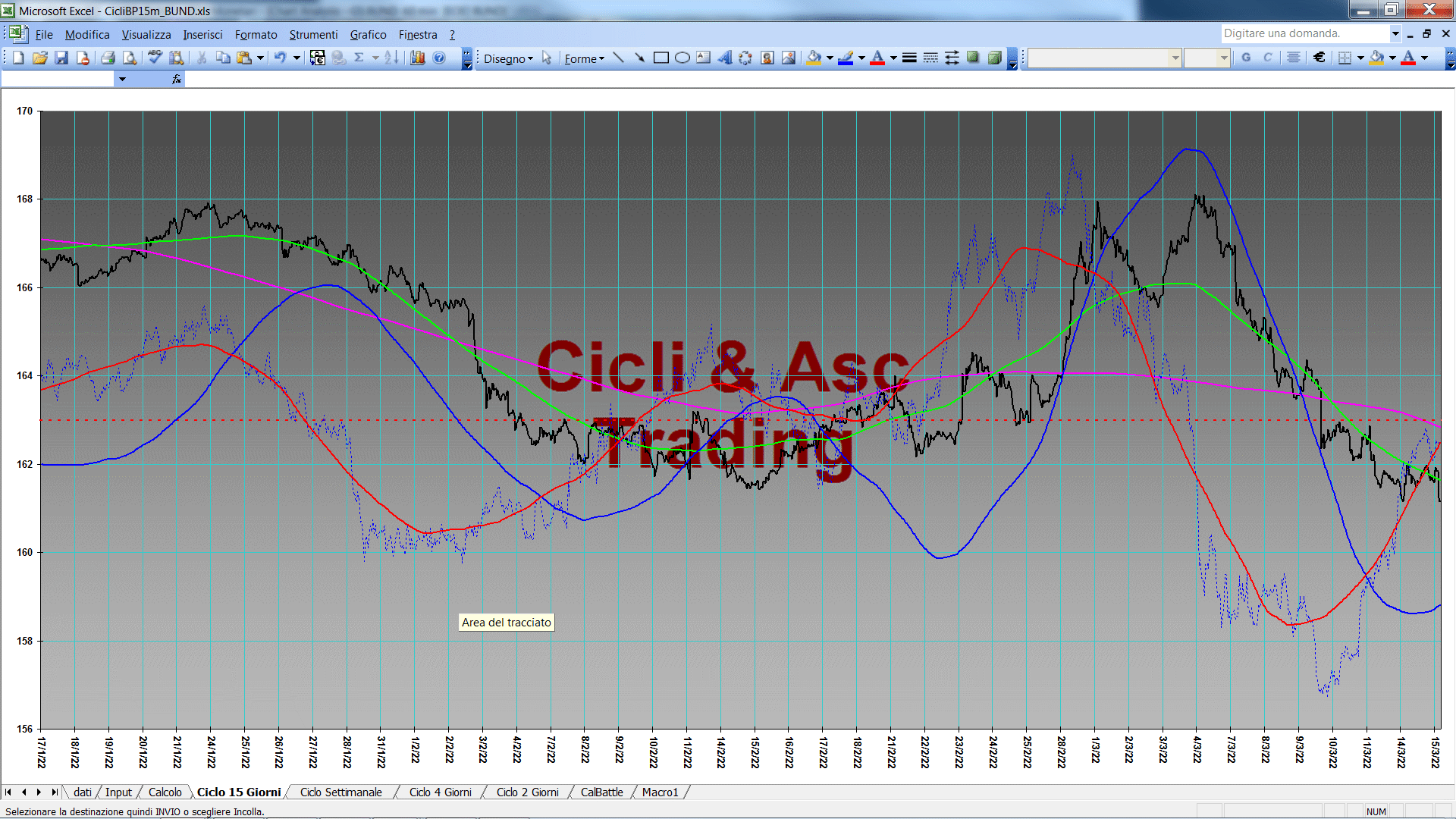Select the Text Box drawing tool
1456x819 pixels.
coord(704,58)
